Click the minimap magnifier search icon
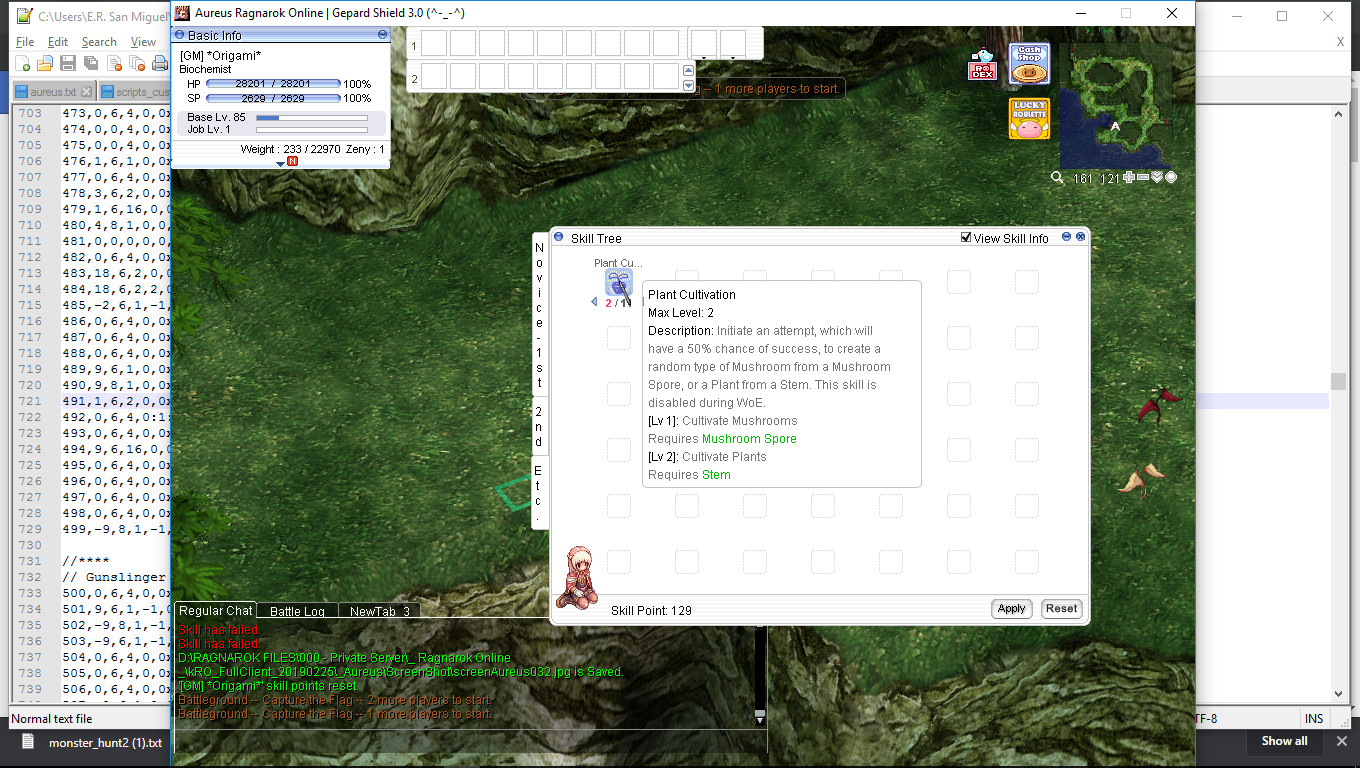 pyautogui.click(x=1057, y=178)
